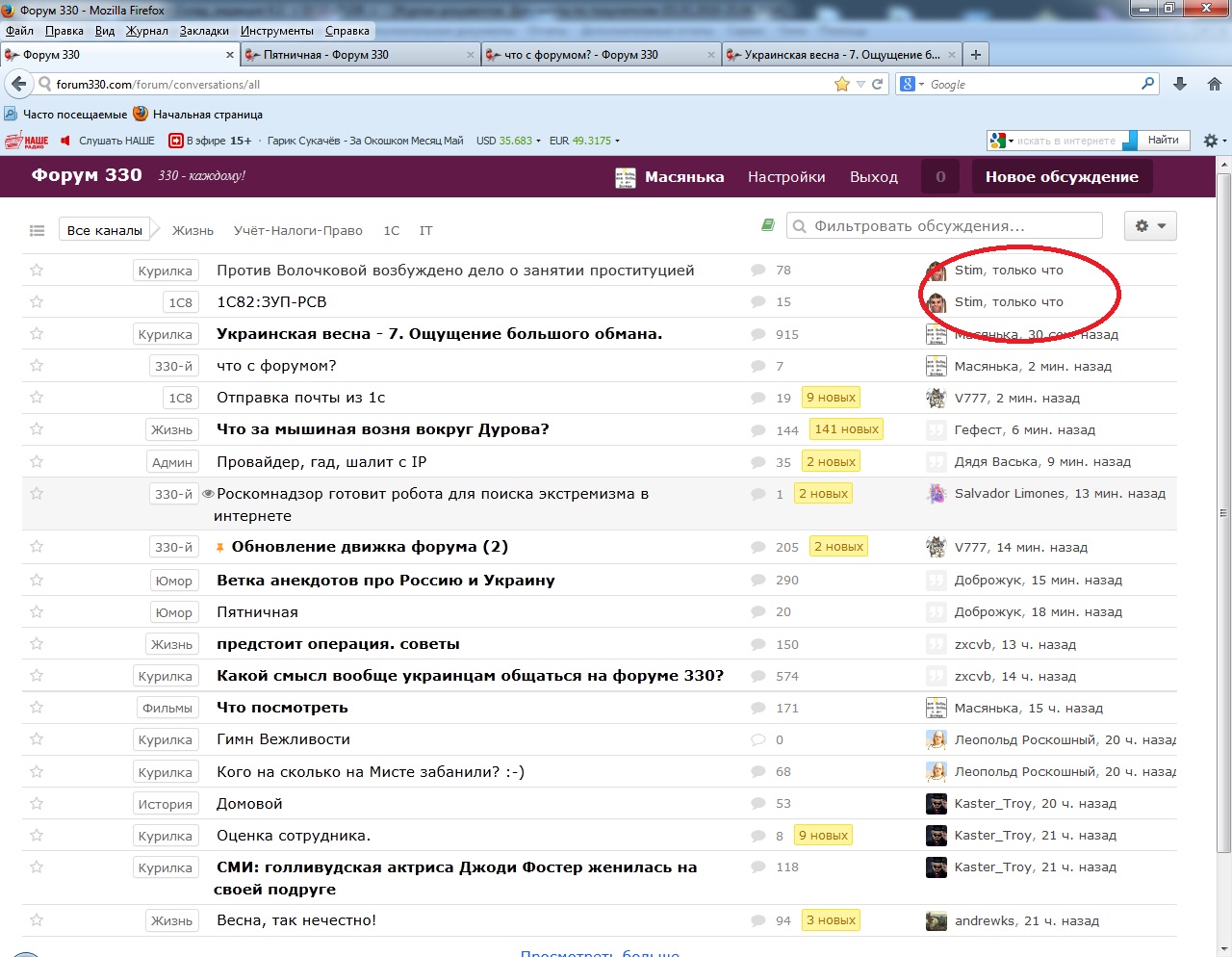1232x957 pixels.
Task: Open the Google search engine dropdown
Action: (911, 84)
